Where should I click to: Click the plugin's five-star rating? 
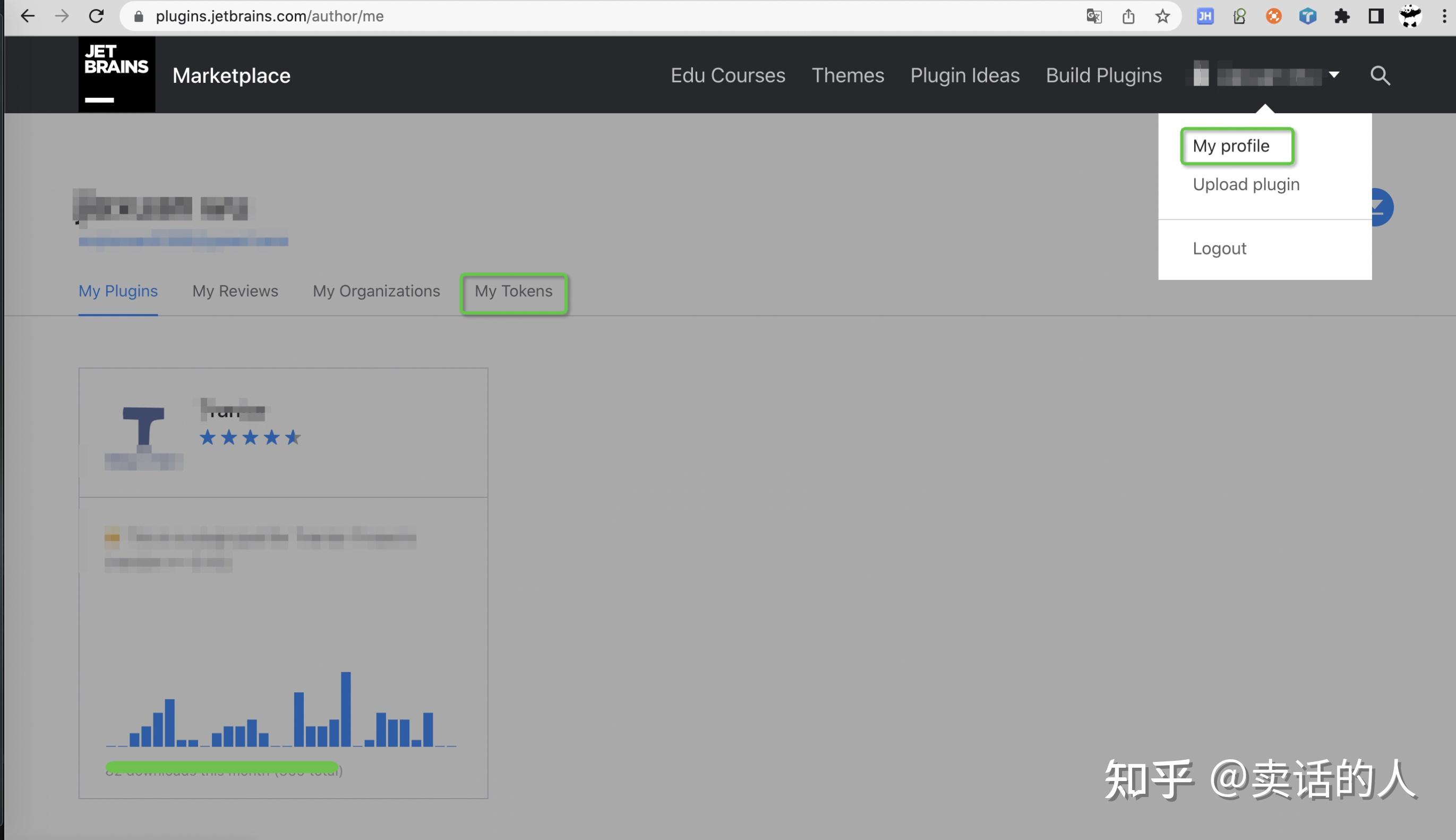[x=250, y=437]
